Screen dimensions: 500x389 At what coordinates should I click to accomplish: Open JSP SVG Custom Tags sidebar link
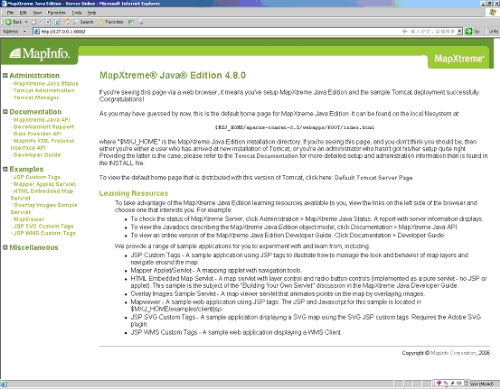[43, 226]
